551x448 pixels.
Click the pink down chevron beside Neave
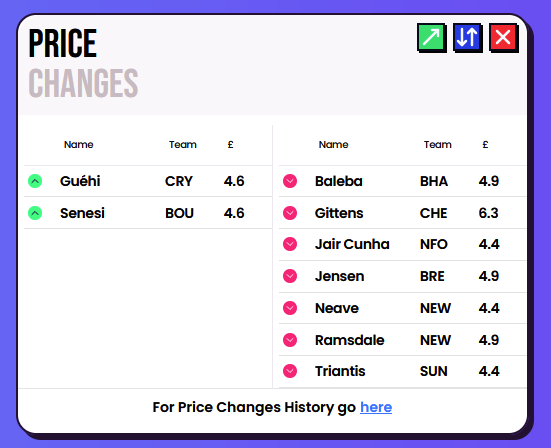click(x=290, y=308)
